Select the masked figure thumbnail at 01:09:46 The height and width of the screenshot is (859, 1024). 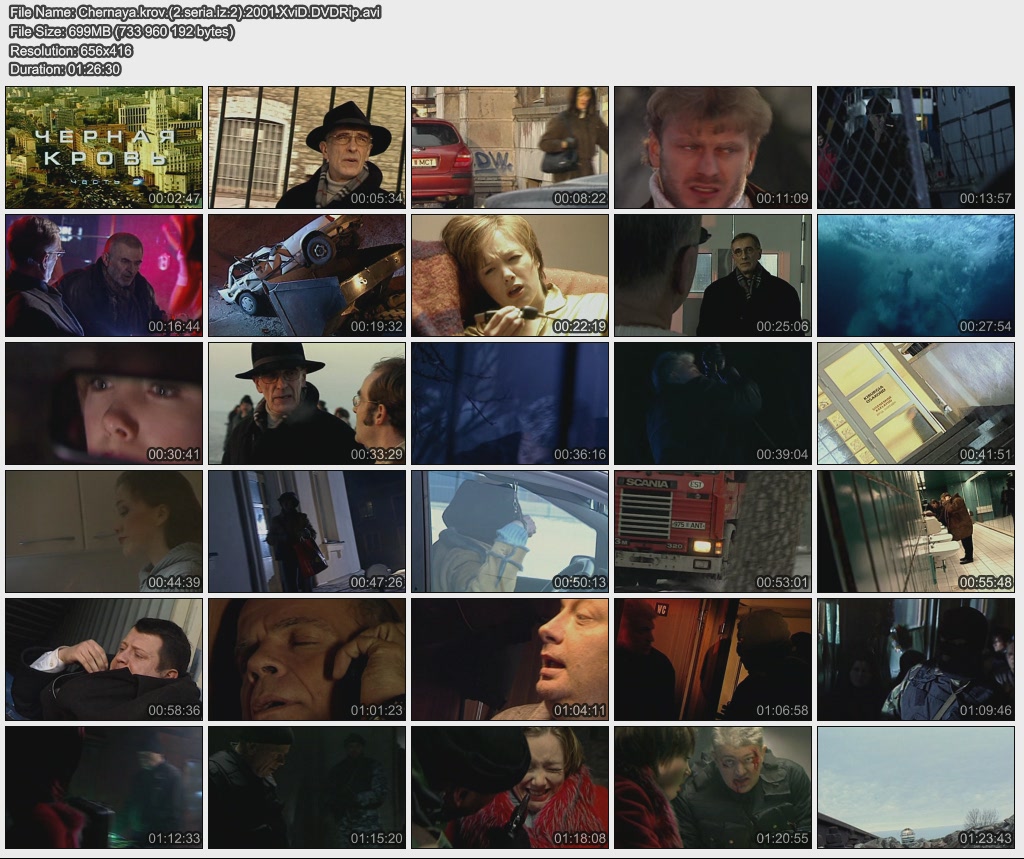pos(916,660)
